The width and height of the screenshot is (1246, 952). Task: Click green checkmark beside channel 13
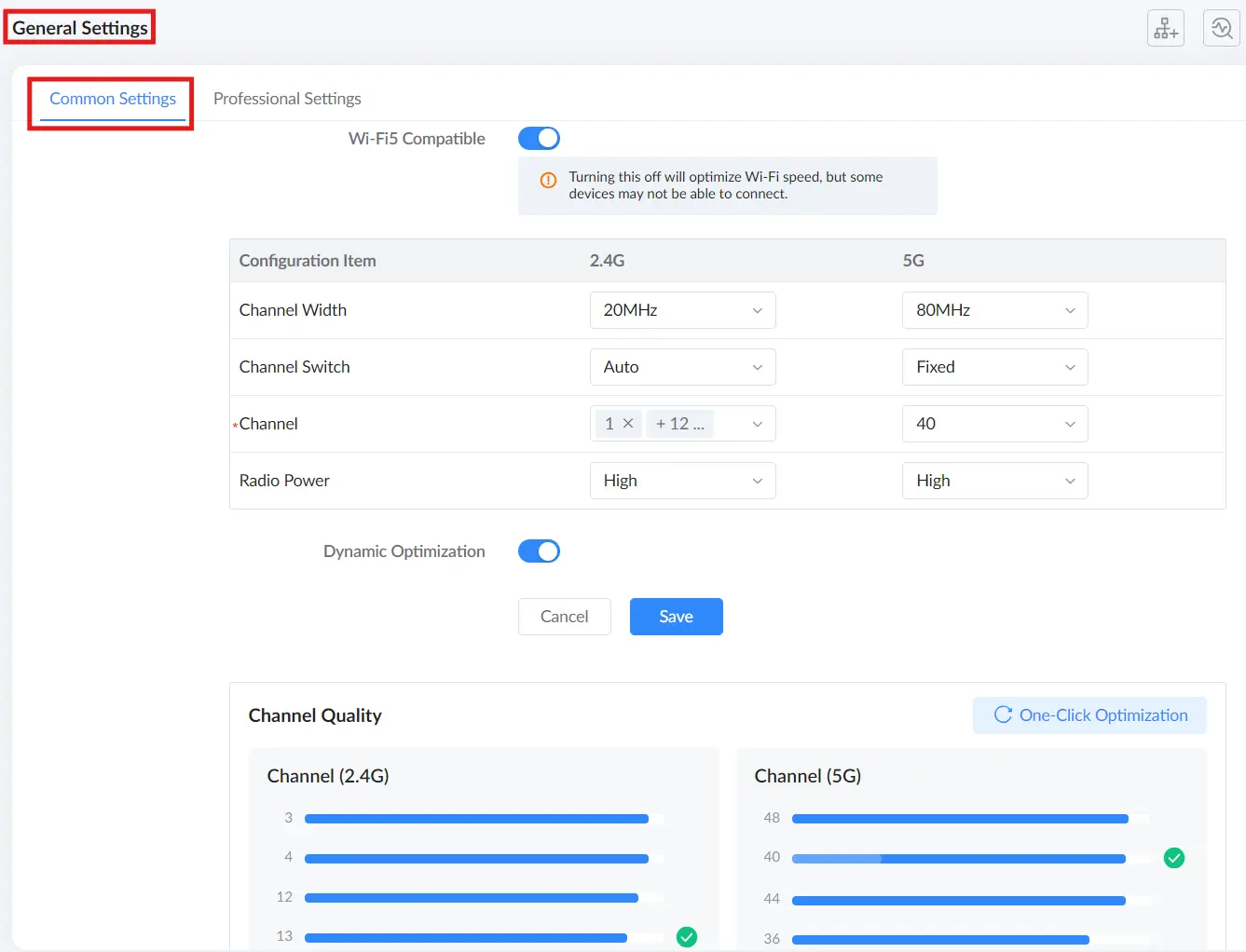687,937
